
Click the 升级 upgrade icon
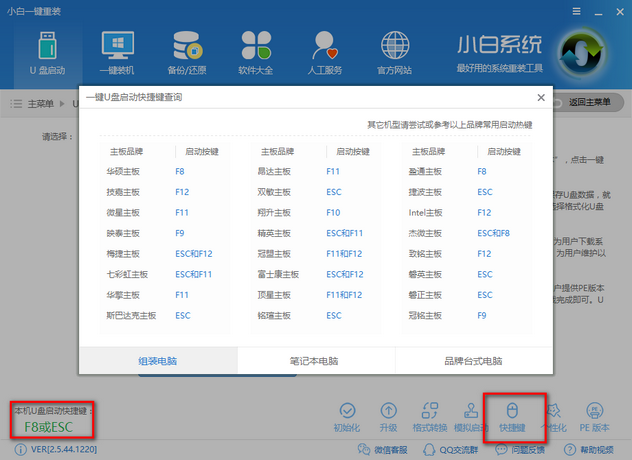[x=390, y=417]
